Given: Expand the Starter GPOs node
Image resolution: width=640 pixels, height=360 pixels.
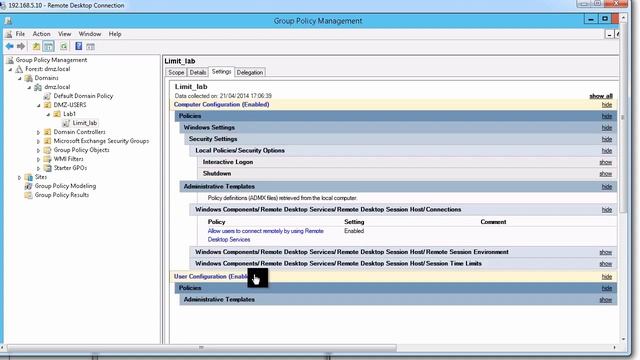Looking at the screenshot, I should tap(39, 168).
